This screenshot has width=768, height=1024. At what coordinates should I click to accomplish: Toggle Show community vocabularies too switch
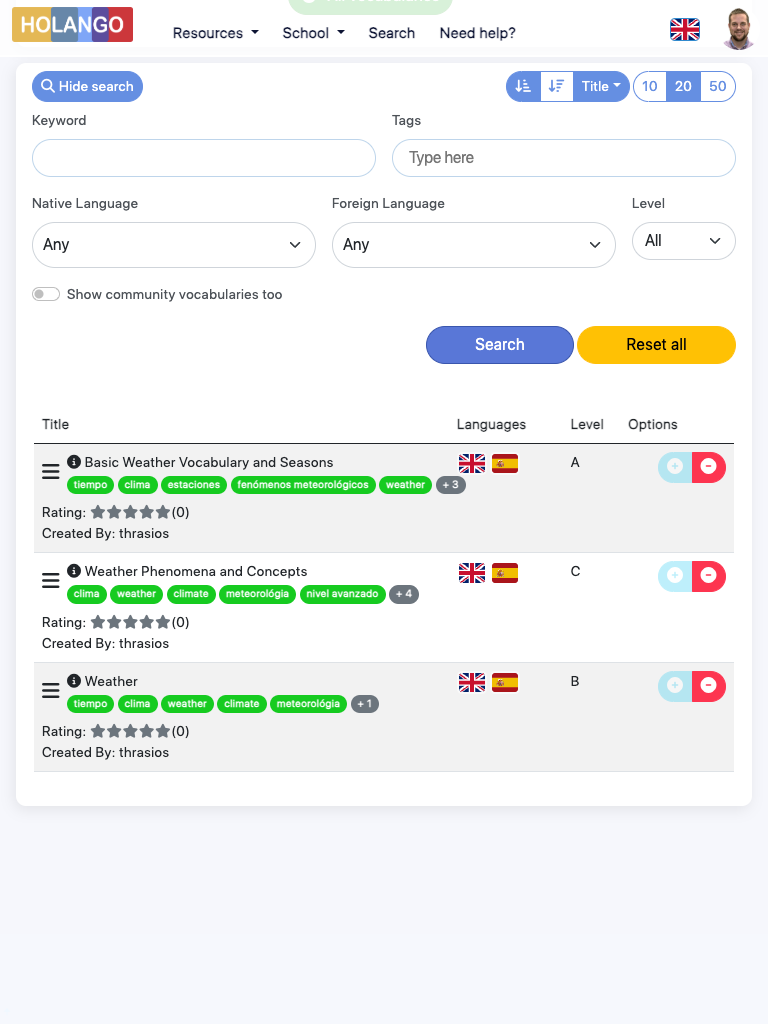pyautogui.click(x=46, y=295)
